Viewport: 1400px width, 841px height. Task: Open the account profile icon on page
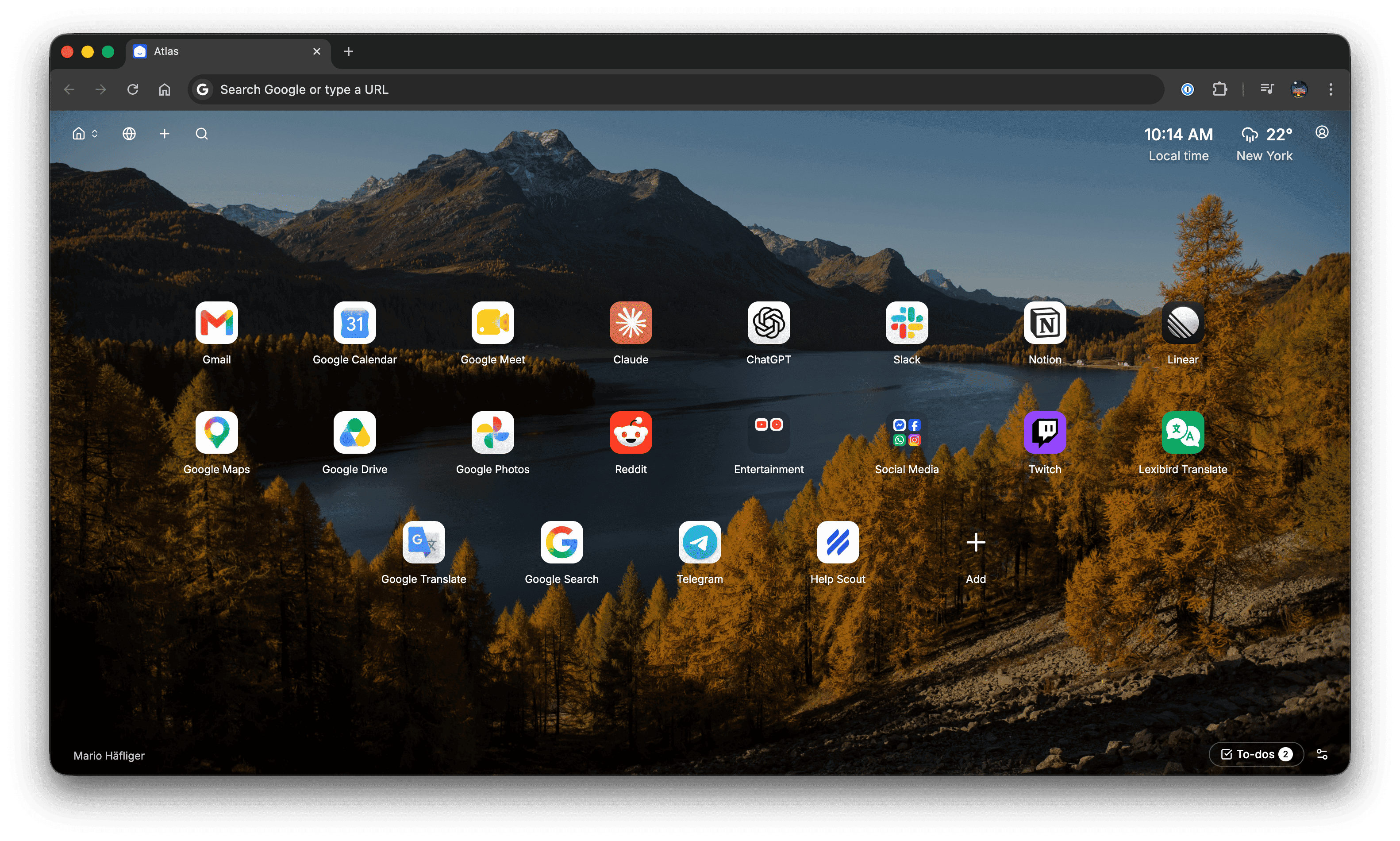[x=1321, y=133]
